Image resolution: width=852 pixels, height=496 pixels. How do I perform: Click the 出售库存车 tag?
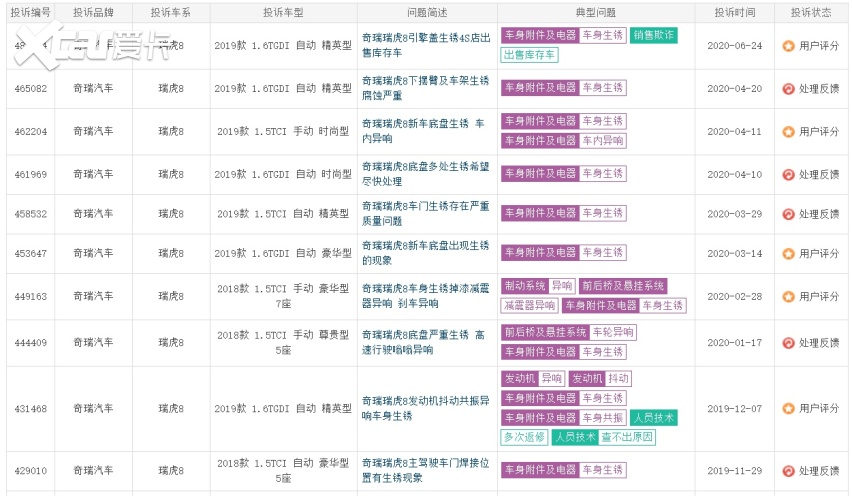point(529,55)
